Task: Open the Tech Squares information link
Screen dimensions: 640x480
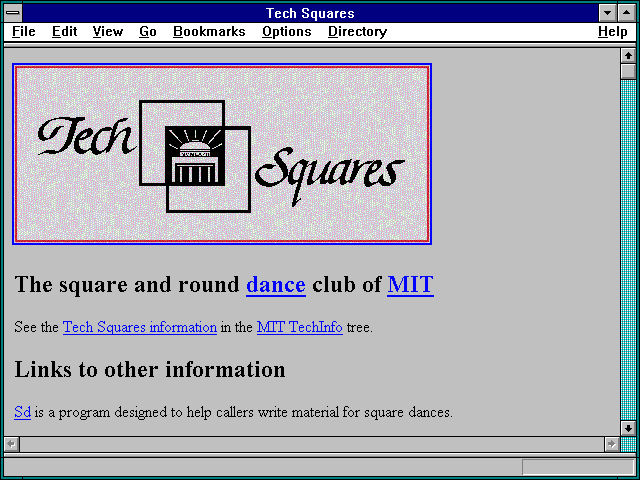Action: pyautogui.click(x=140, y=327)
